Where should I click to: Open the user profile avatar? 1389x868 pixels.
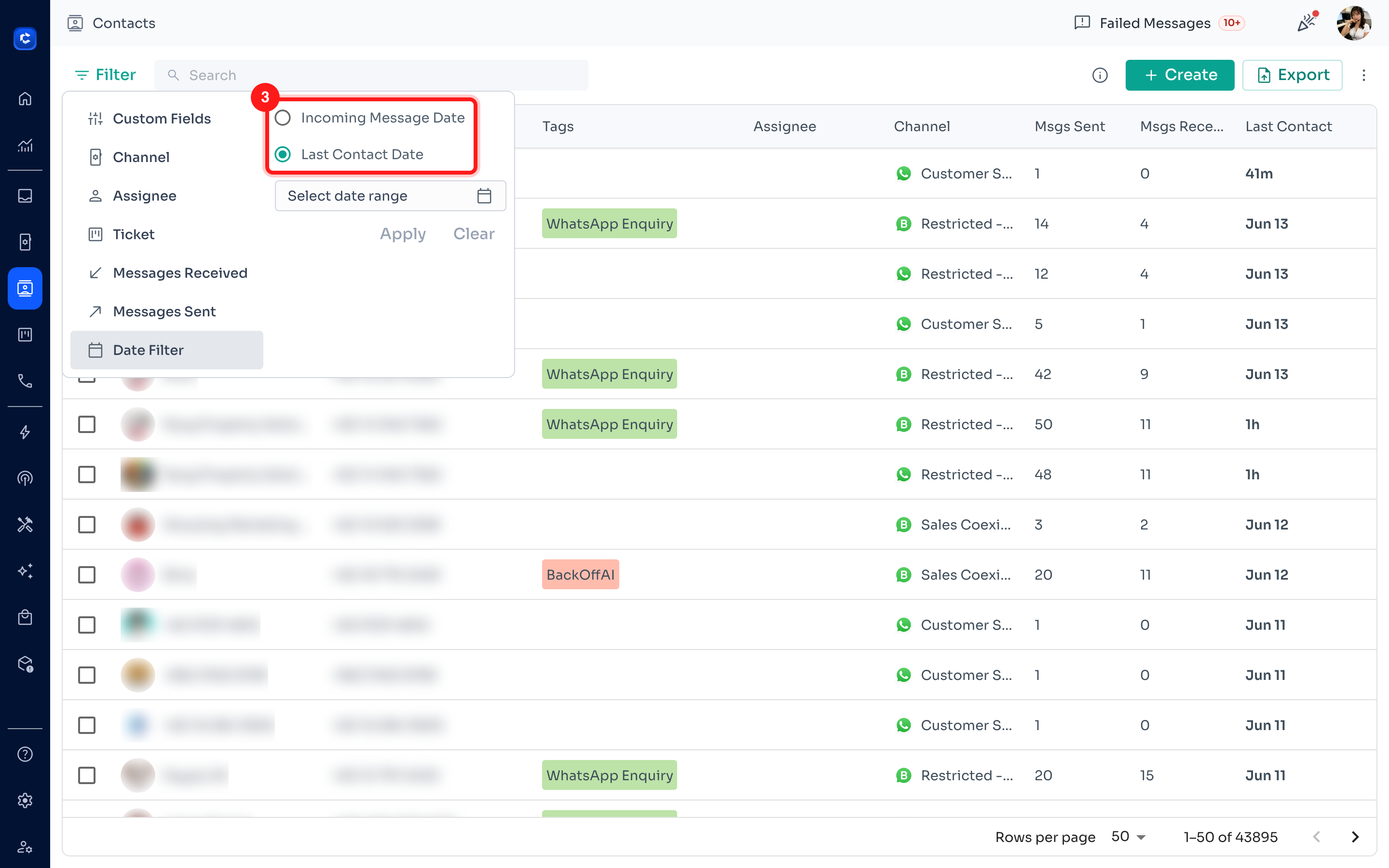(x=1354, y=23)
